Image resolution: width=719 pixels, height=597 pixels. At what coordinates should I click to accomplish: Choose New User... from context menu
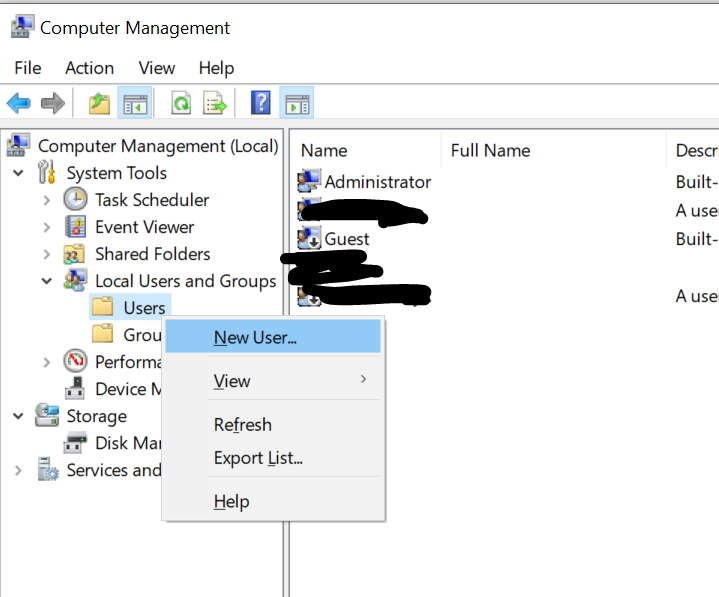coord(255,338)
